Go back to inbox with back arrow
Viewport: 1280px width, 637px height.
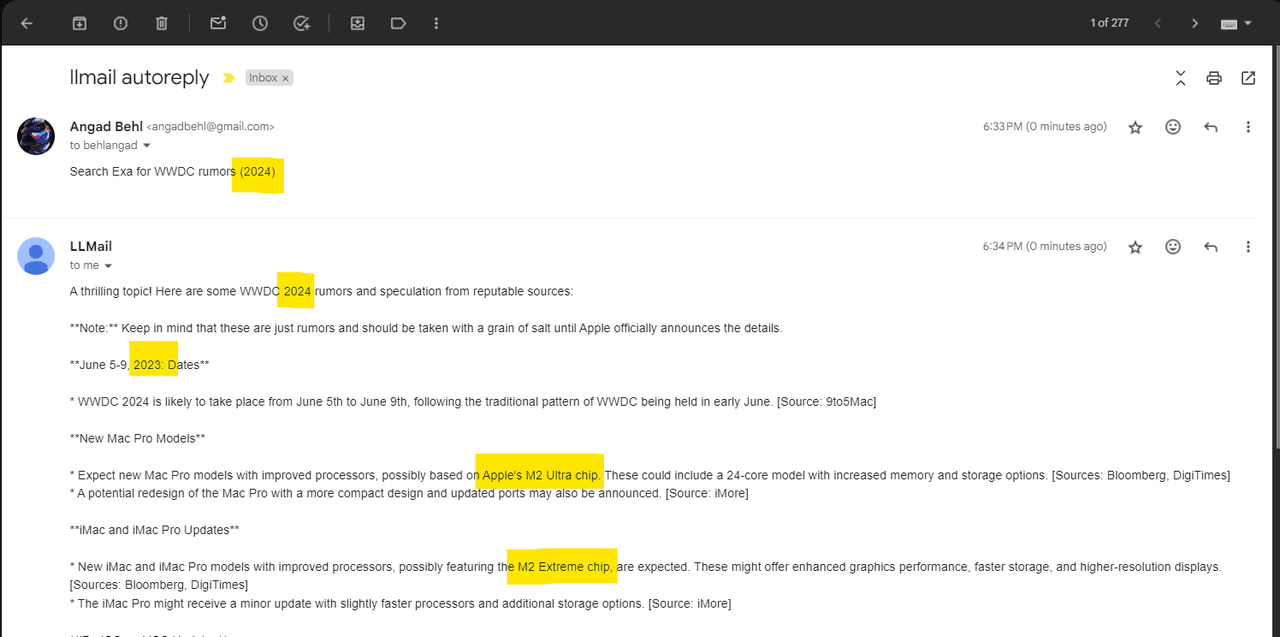pos(27,23)
